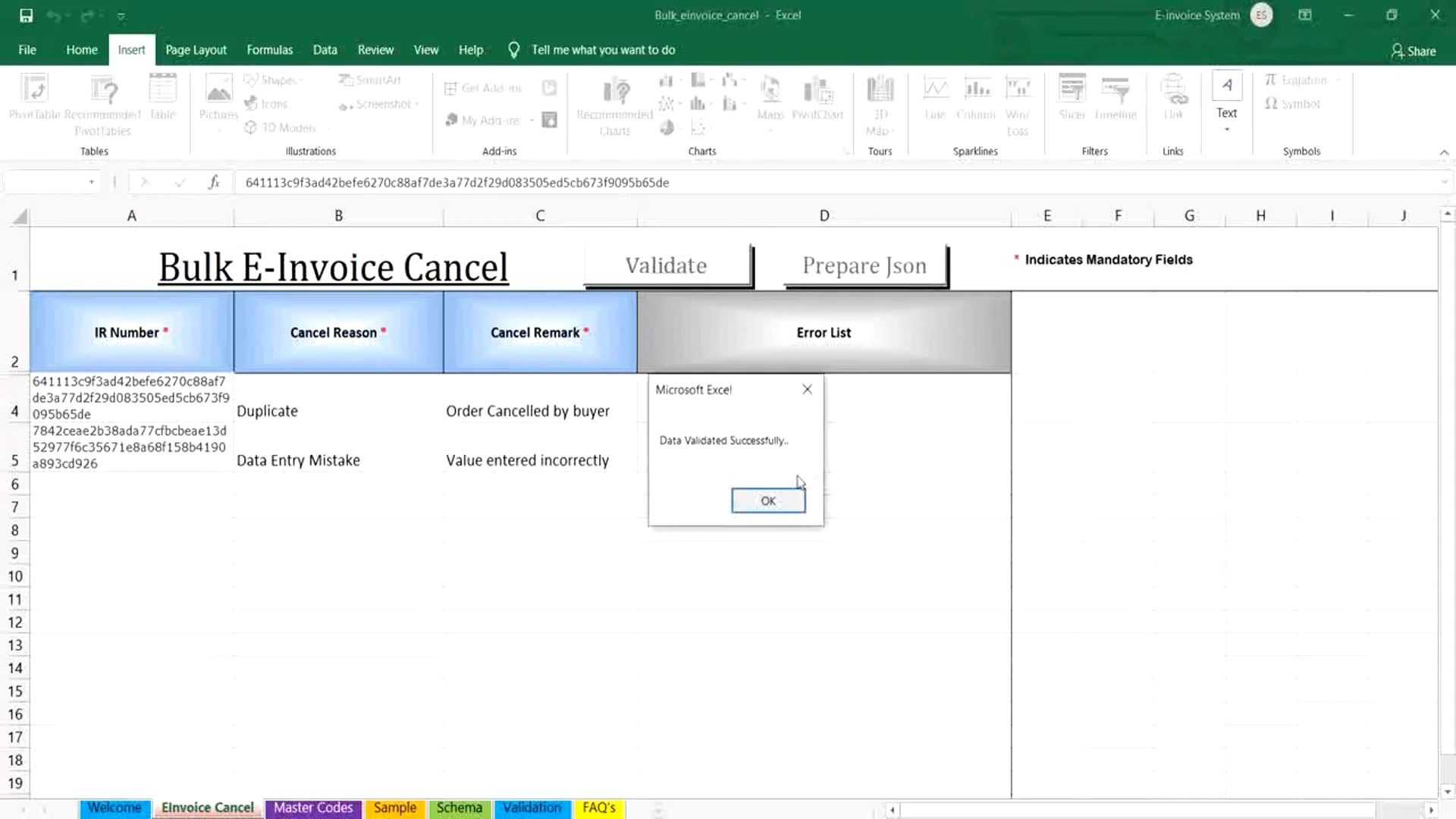Select the Welcome sheet tab
Screen dimensions: 1456x819
(115, 808)
